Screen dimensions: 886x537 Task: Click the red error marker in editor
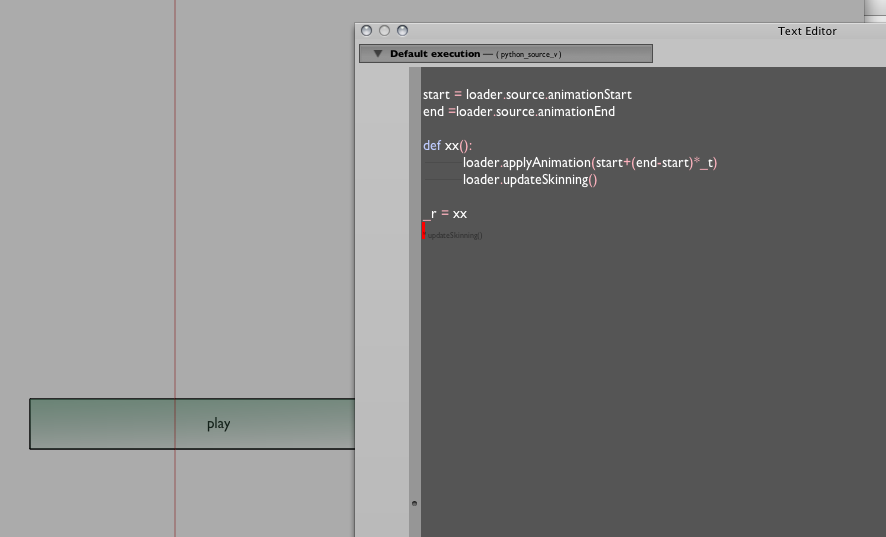424,231
